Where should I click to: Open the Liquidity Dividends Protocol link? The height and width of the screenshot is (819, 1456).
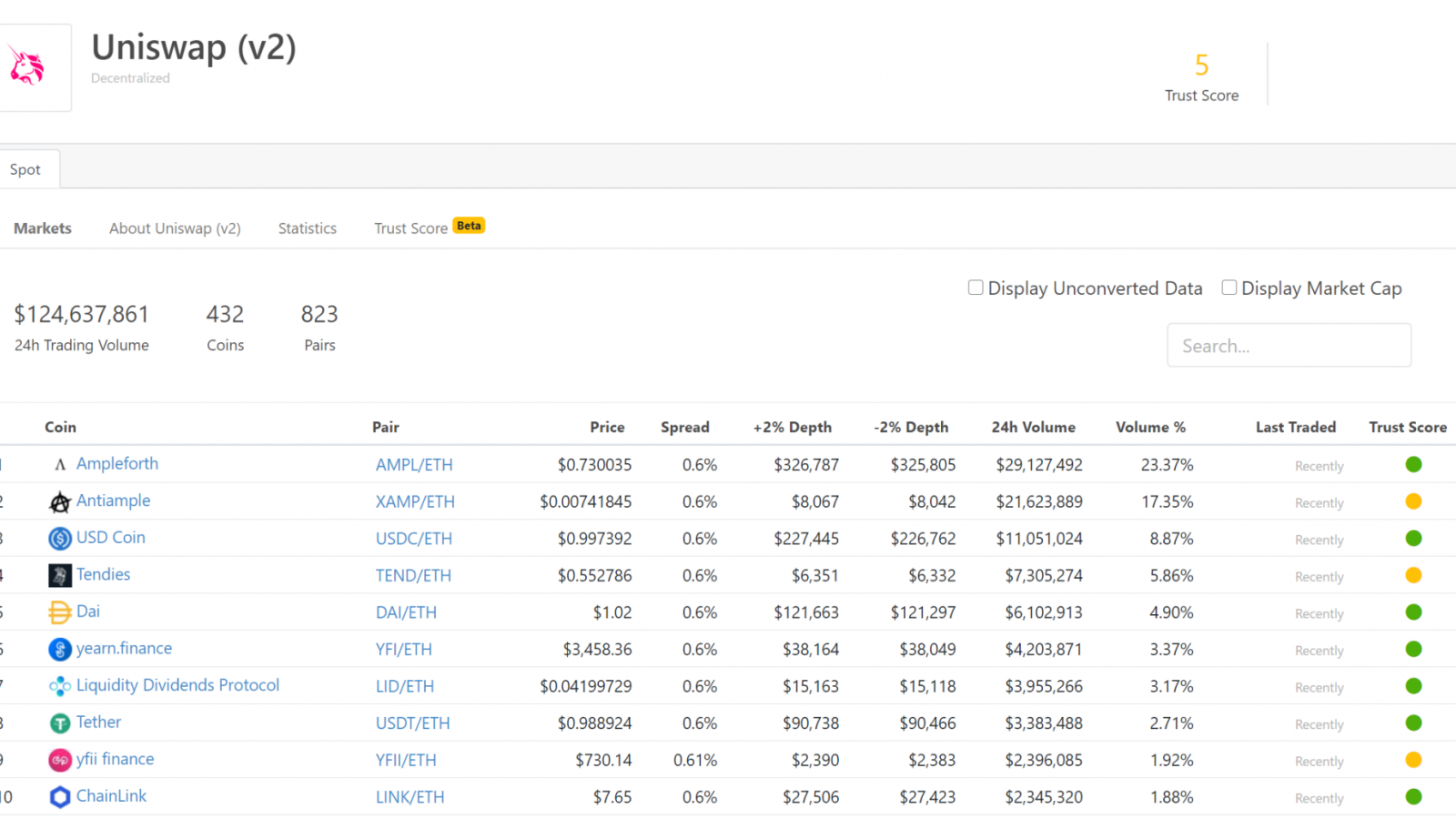pyautogui.click(x=177, y=685)
